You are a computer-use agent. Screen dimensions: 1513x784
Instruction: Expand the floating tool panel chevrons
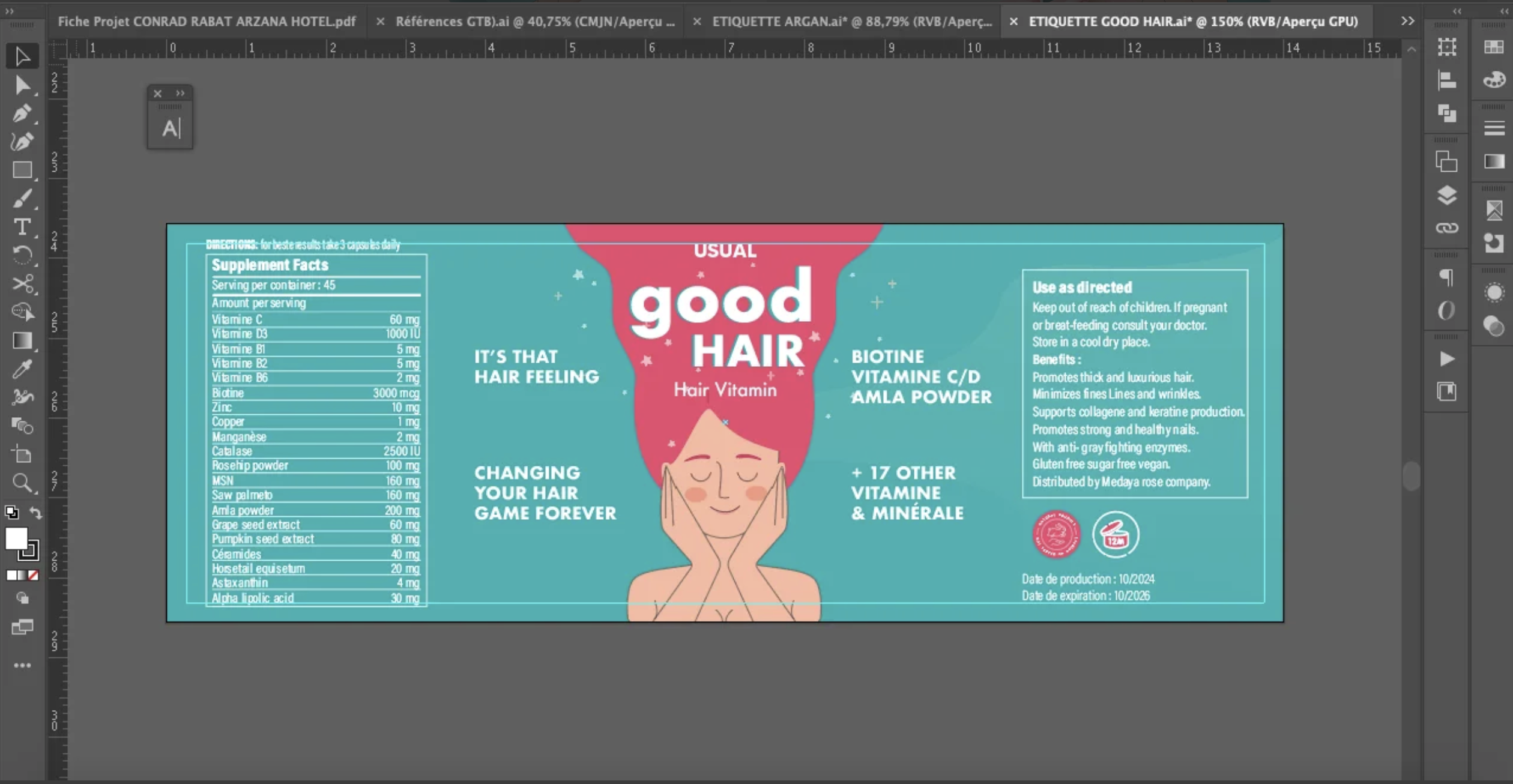180,93
